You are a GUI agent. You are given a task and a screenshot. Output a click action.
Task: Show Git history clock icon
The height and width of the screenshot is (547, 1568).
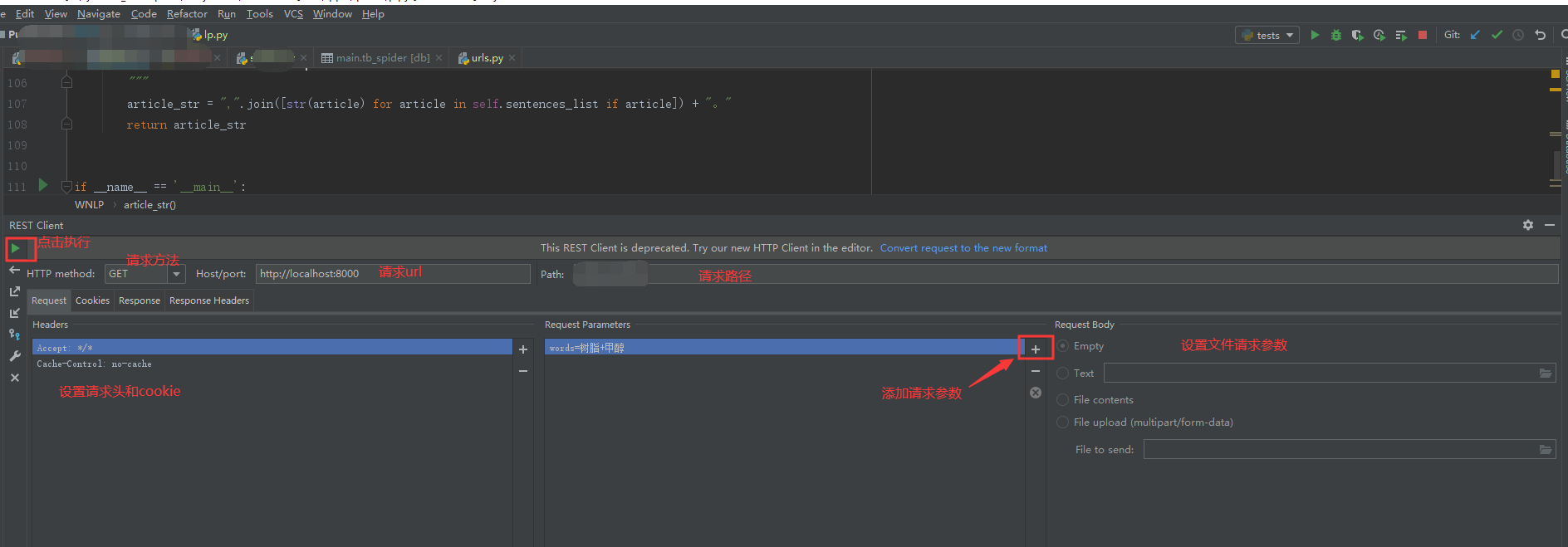click(x=1518, y=35)
